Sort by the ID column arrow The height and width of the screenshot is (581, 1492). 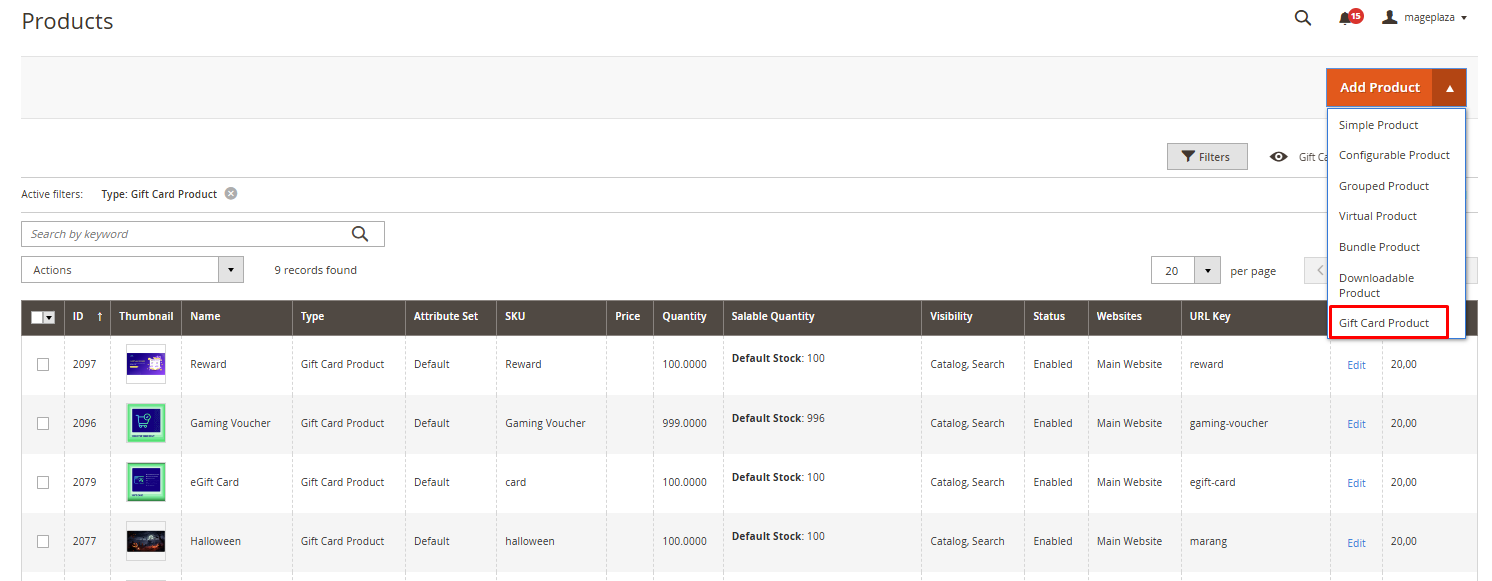click(x=99, y=317)
